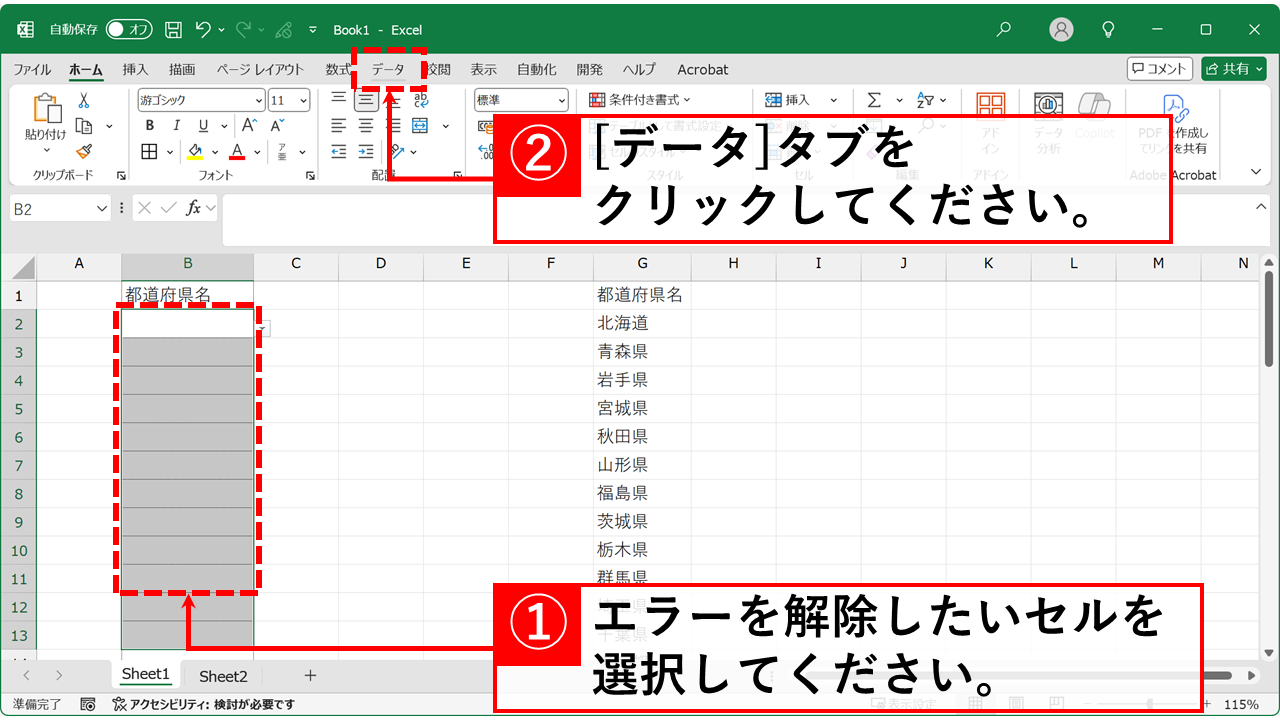Screen dimensions: 1280x720
Task: Center cell text horizontally
Action: click(366, 126)
